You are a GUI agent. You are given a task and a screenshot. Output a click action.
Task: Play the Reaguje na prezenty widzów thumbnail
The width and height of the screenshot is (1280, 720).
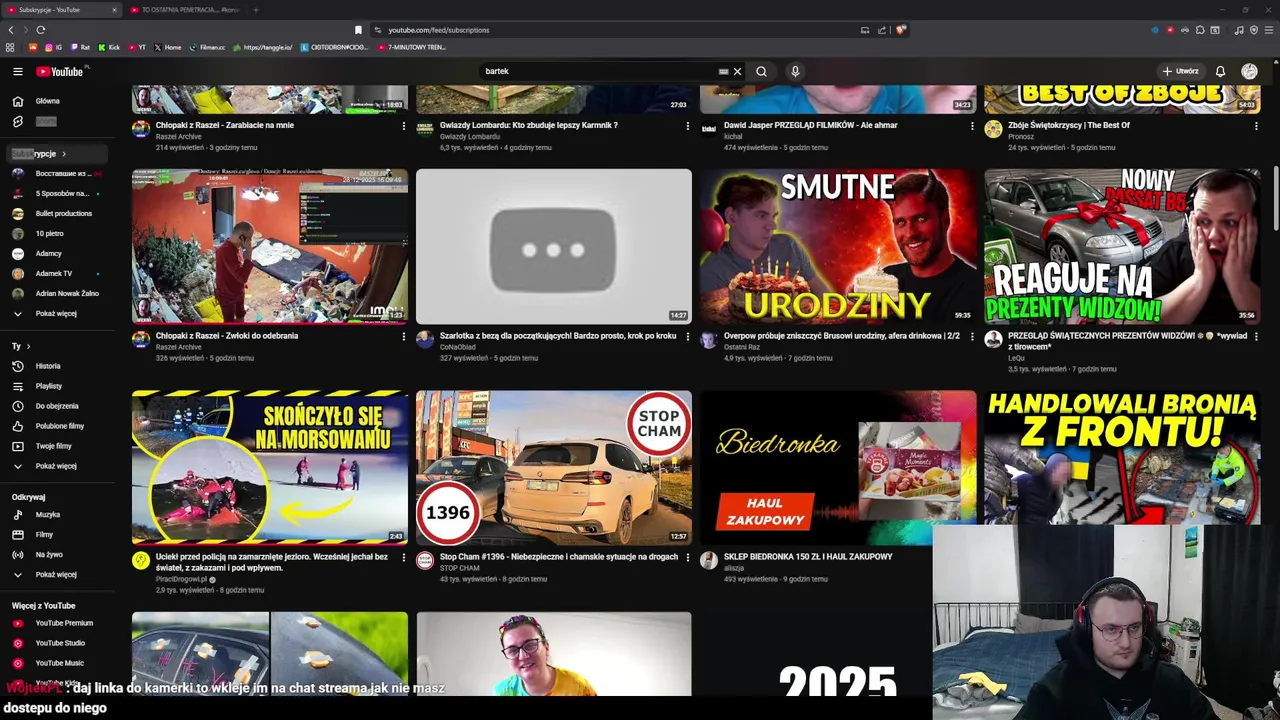[x=1122, y=246]
